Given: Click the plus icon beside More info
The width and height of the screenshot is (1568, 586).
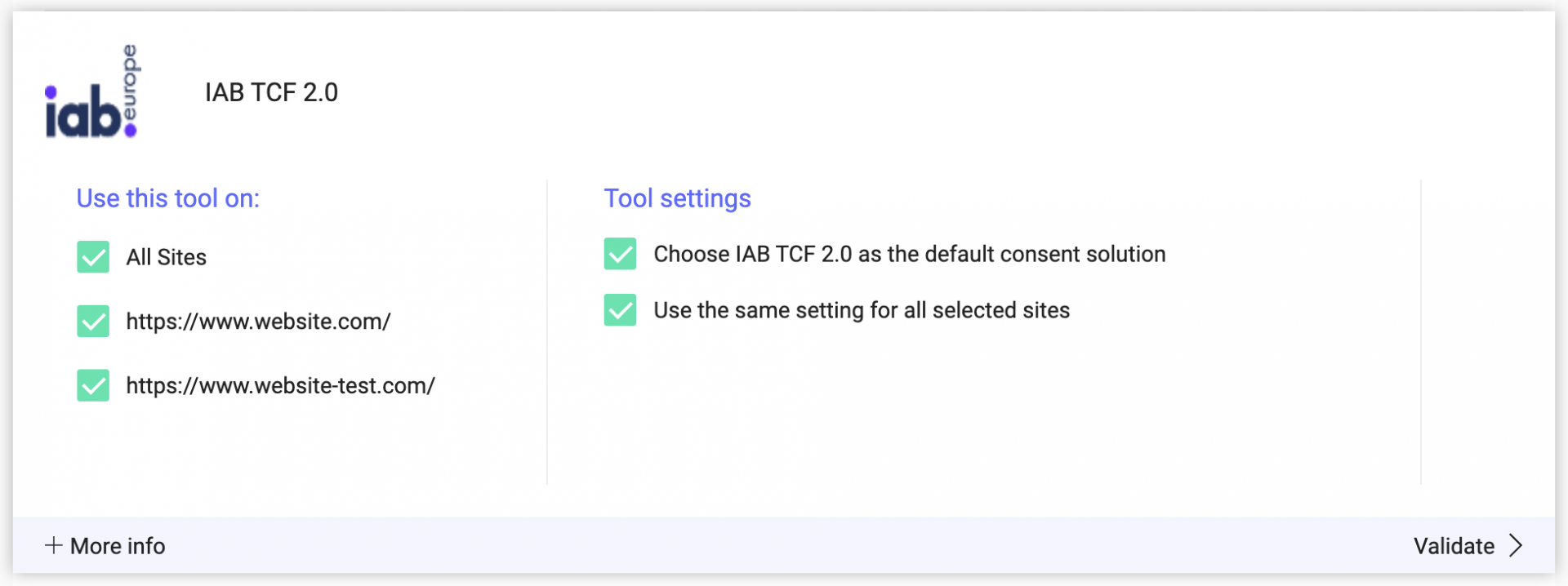Looking at the screenshot, I should [53, 545].
